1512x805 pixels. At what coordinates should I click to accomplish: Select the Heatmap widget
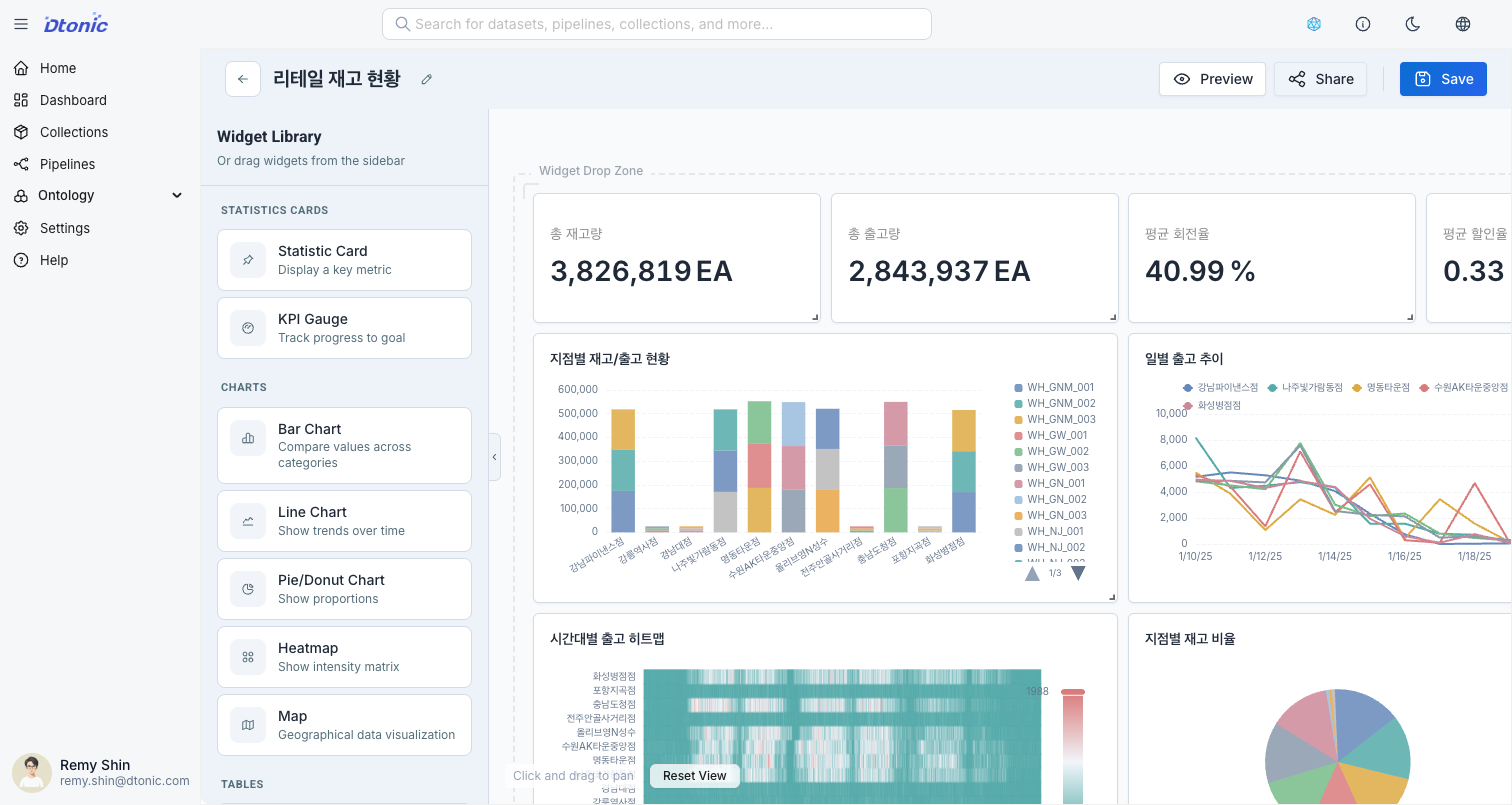[344, 657]
